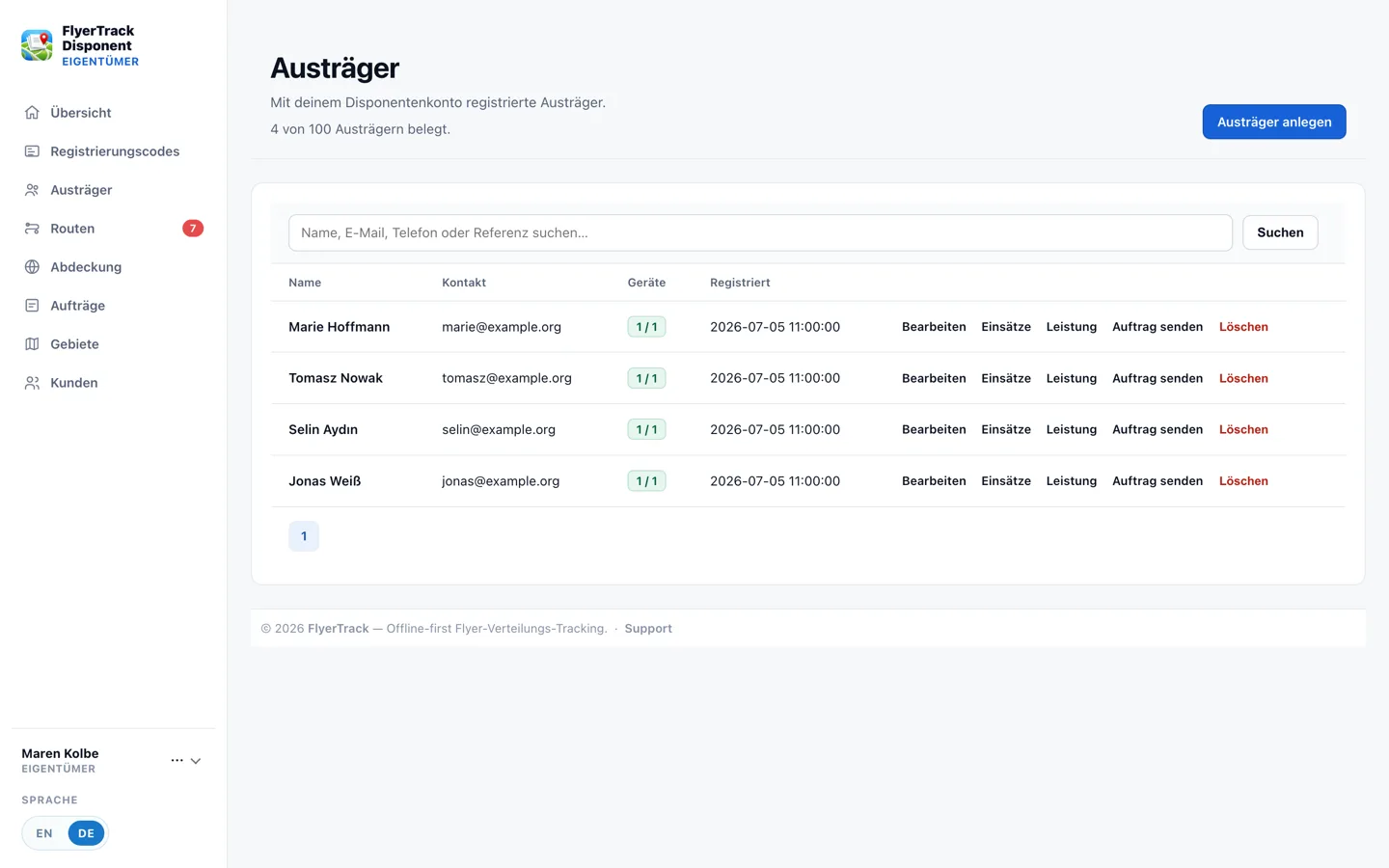Click email jonas@example.org

[501, 480]
